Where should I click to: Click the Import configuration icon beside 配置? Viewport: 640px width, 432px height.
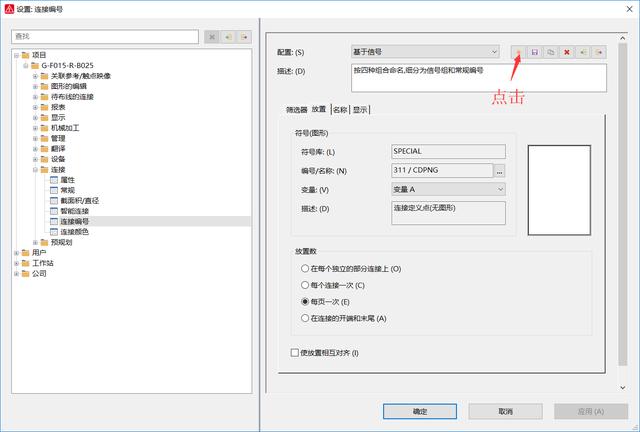(583, 52)
